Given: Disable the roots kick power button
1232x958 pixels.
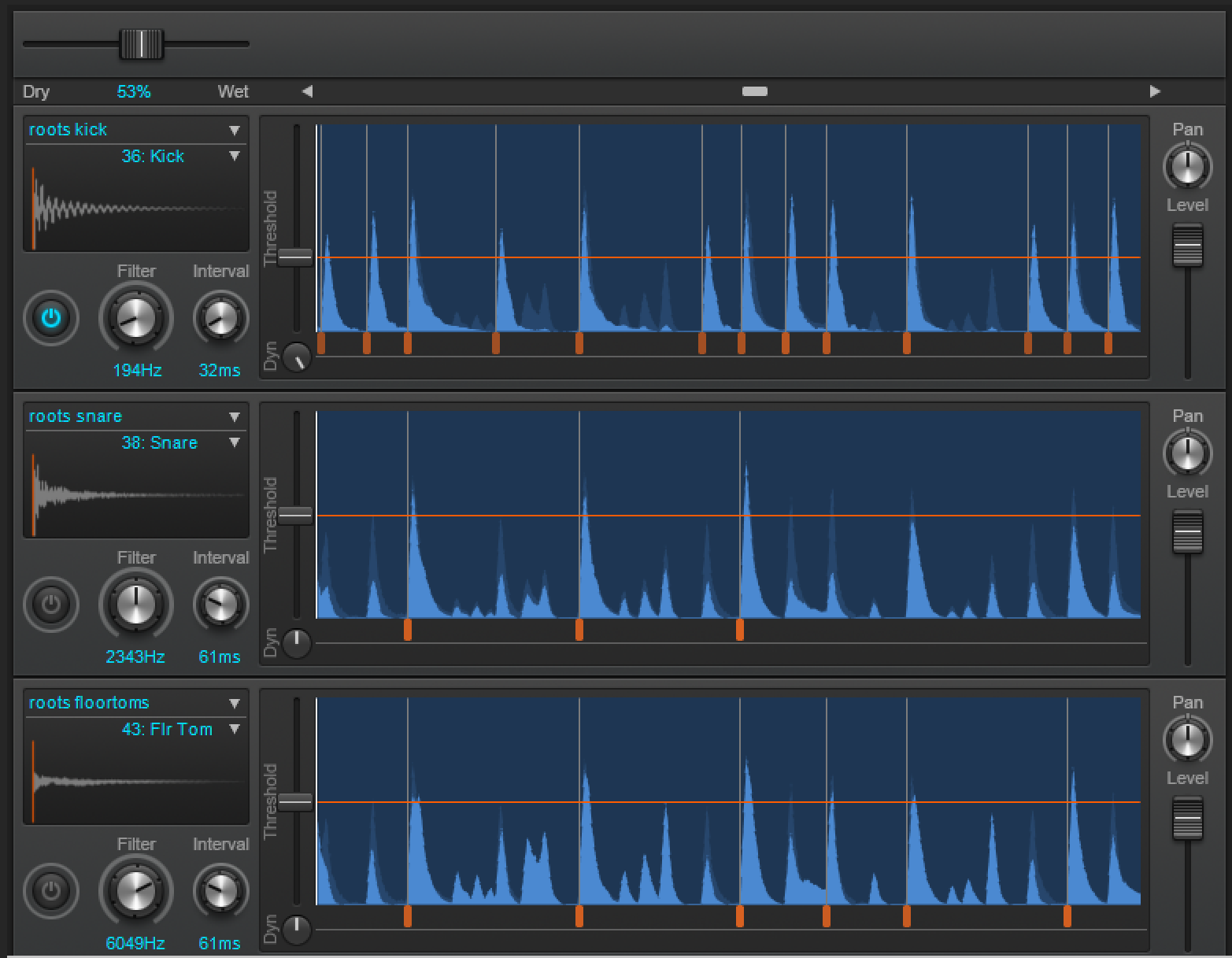Looking at the screenshot, I should coord(51,318).
